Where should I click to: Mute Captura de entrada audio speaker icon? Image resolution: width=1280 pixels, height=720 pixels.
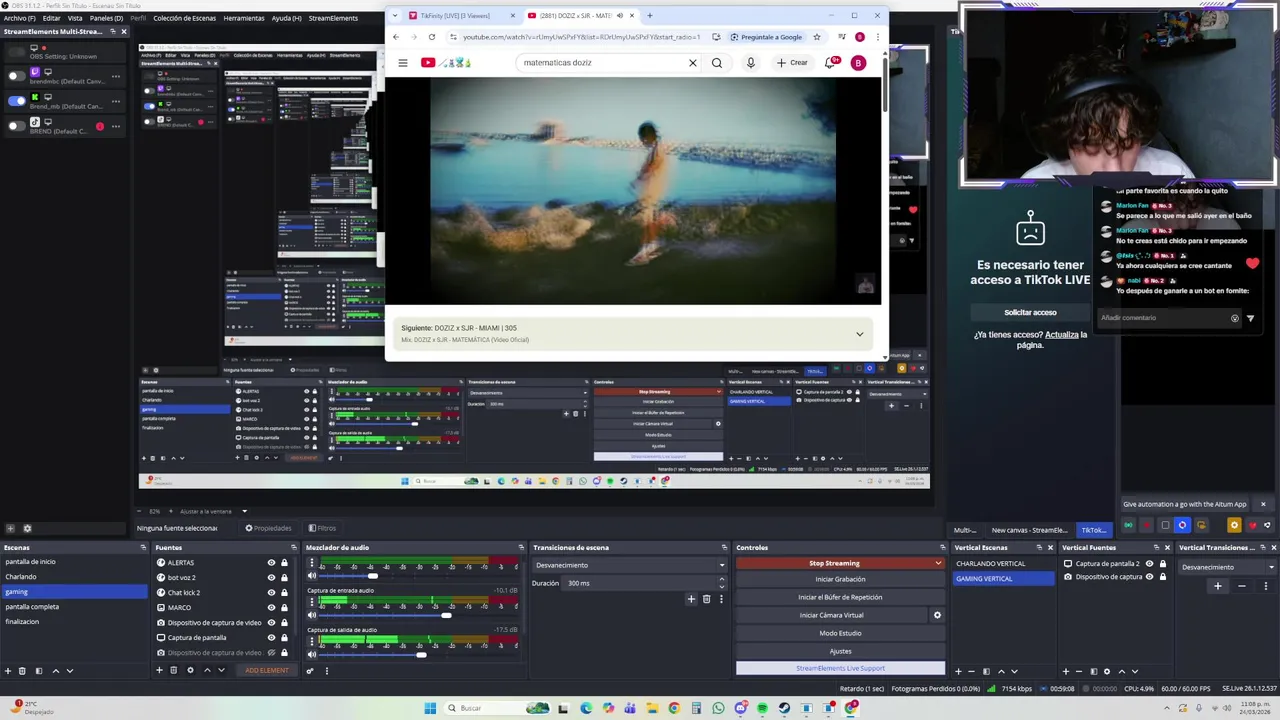coord(312,615)
